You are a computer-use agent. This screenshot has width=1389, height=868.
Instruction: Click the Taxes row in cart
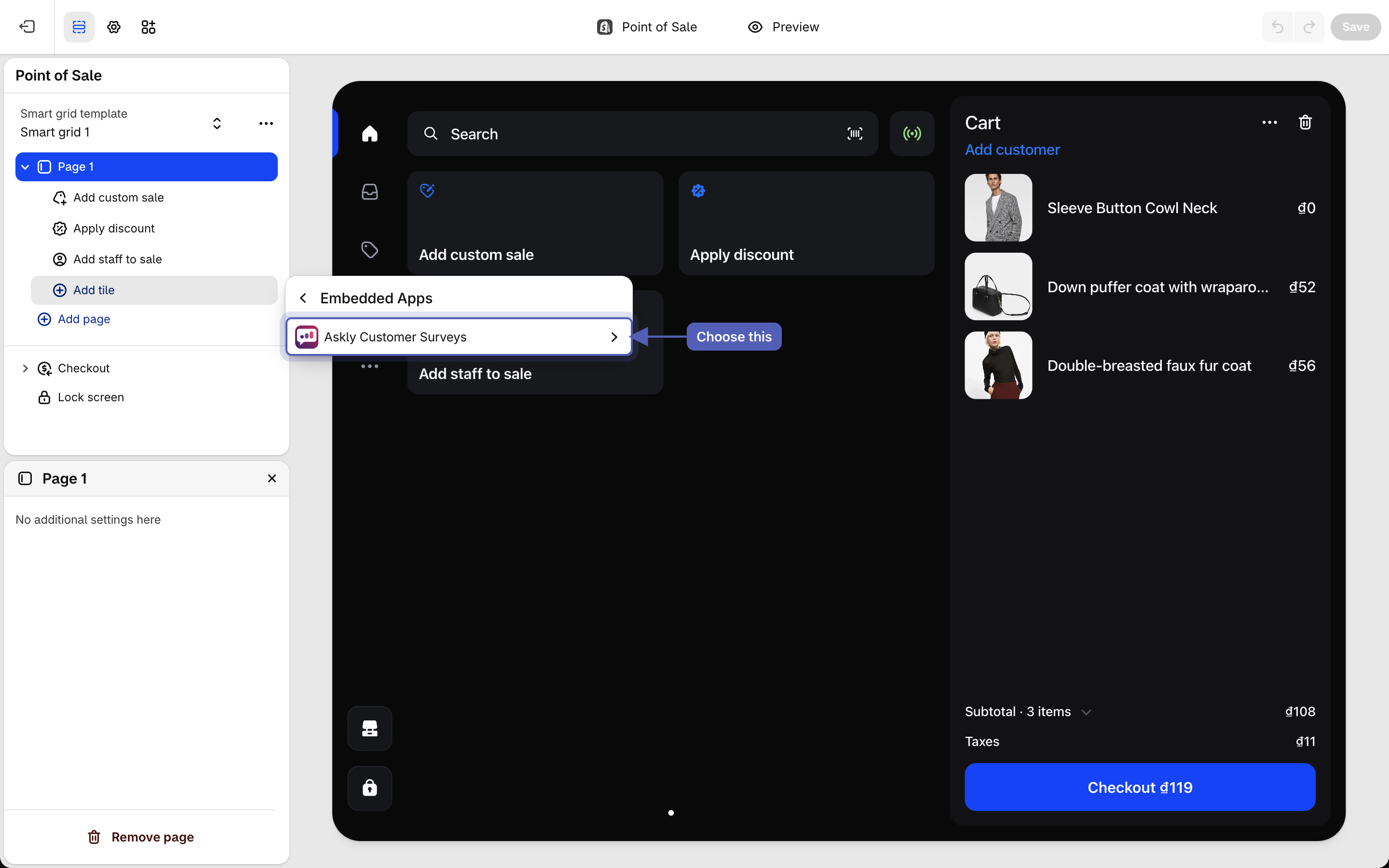pos(1140,742)
